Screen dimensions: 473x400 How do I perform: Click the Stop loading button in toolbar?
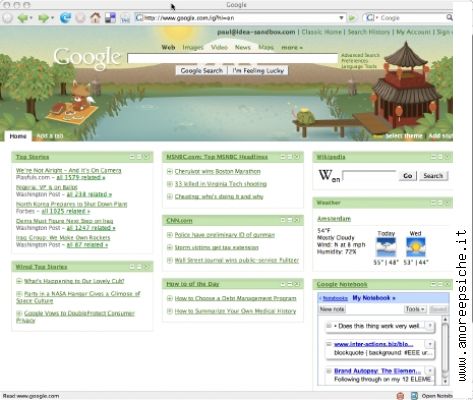tap(80, 18)
